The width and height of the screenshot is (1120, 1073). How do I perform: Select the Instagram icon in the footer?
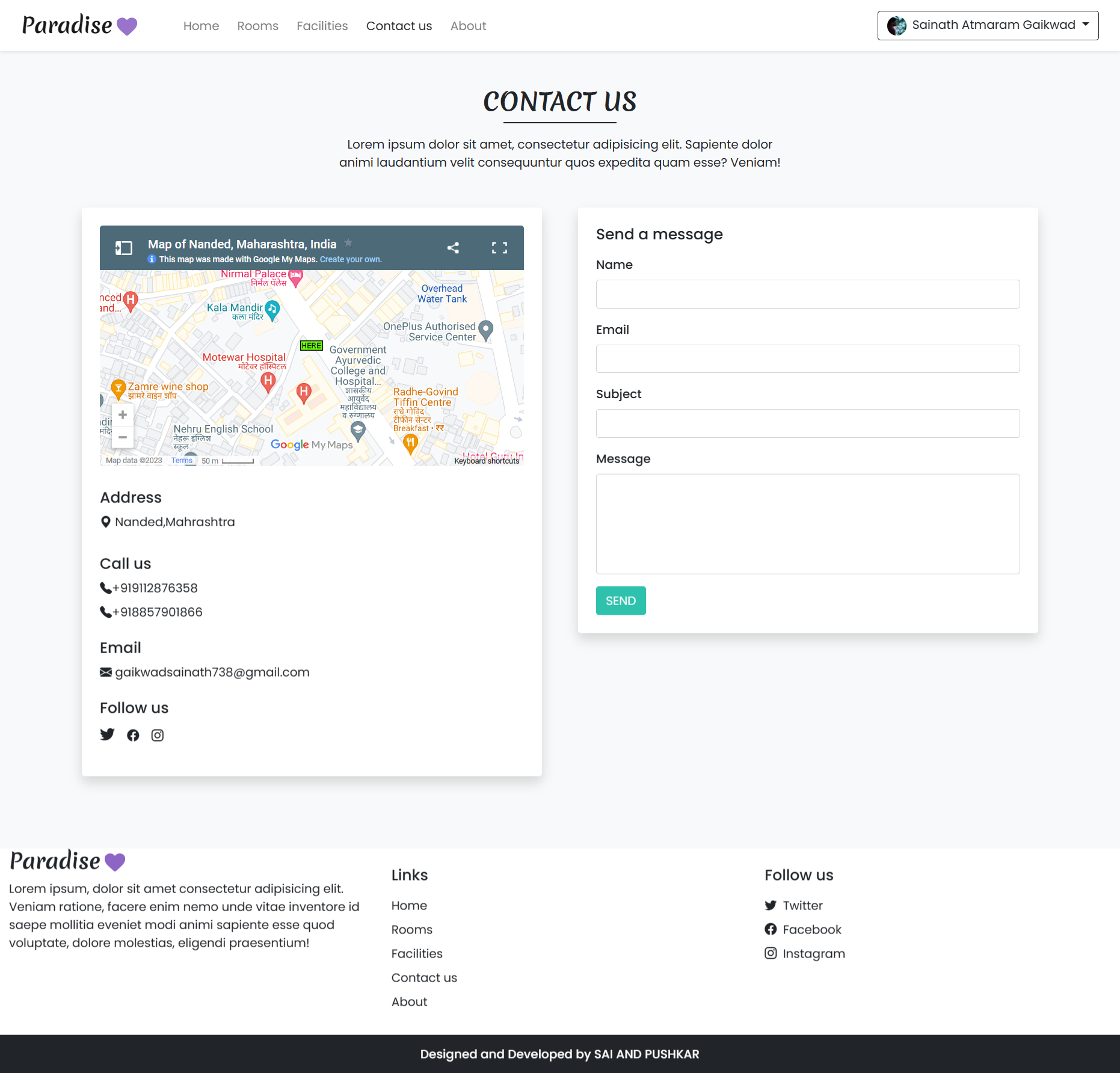point(771,953)
